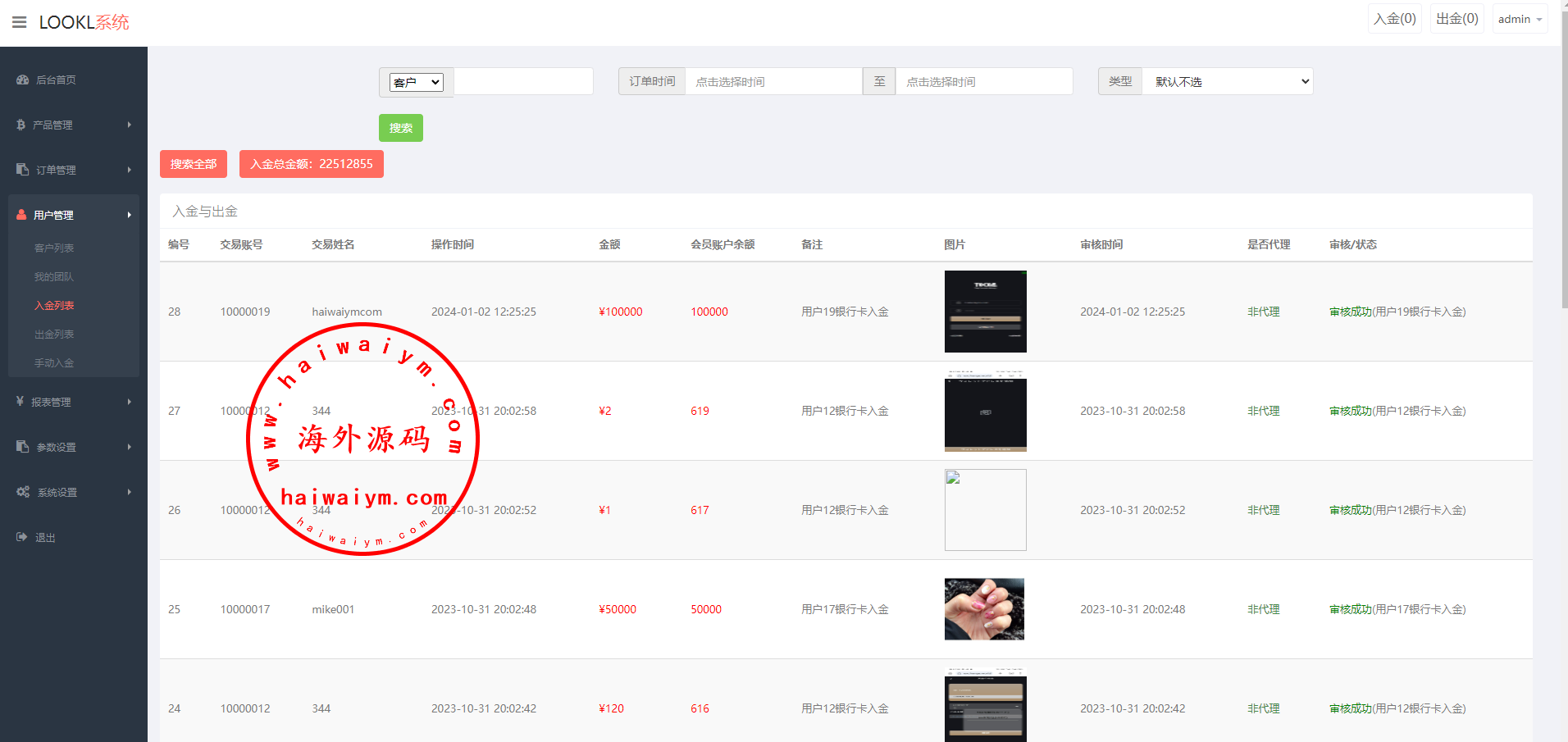Click the user icon beside 用户管理

pyautogui.click(x=21, y=215)
